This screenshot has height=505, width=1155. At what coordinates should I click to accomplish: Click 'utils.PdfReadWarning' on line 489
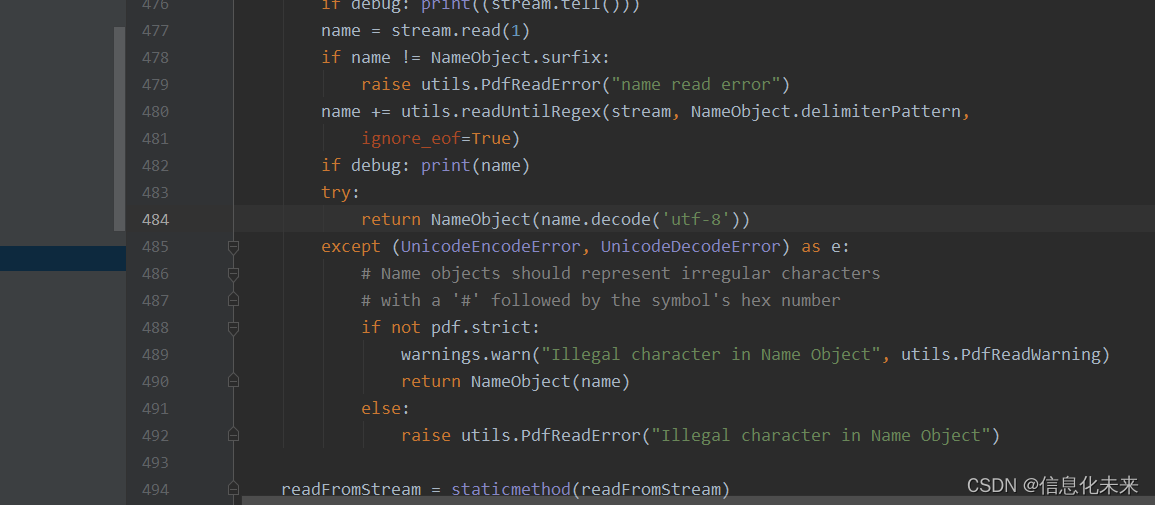[1000, 355]
